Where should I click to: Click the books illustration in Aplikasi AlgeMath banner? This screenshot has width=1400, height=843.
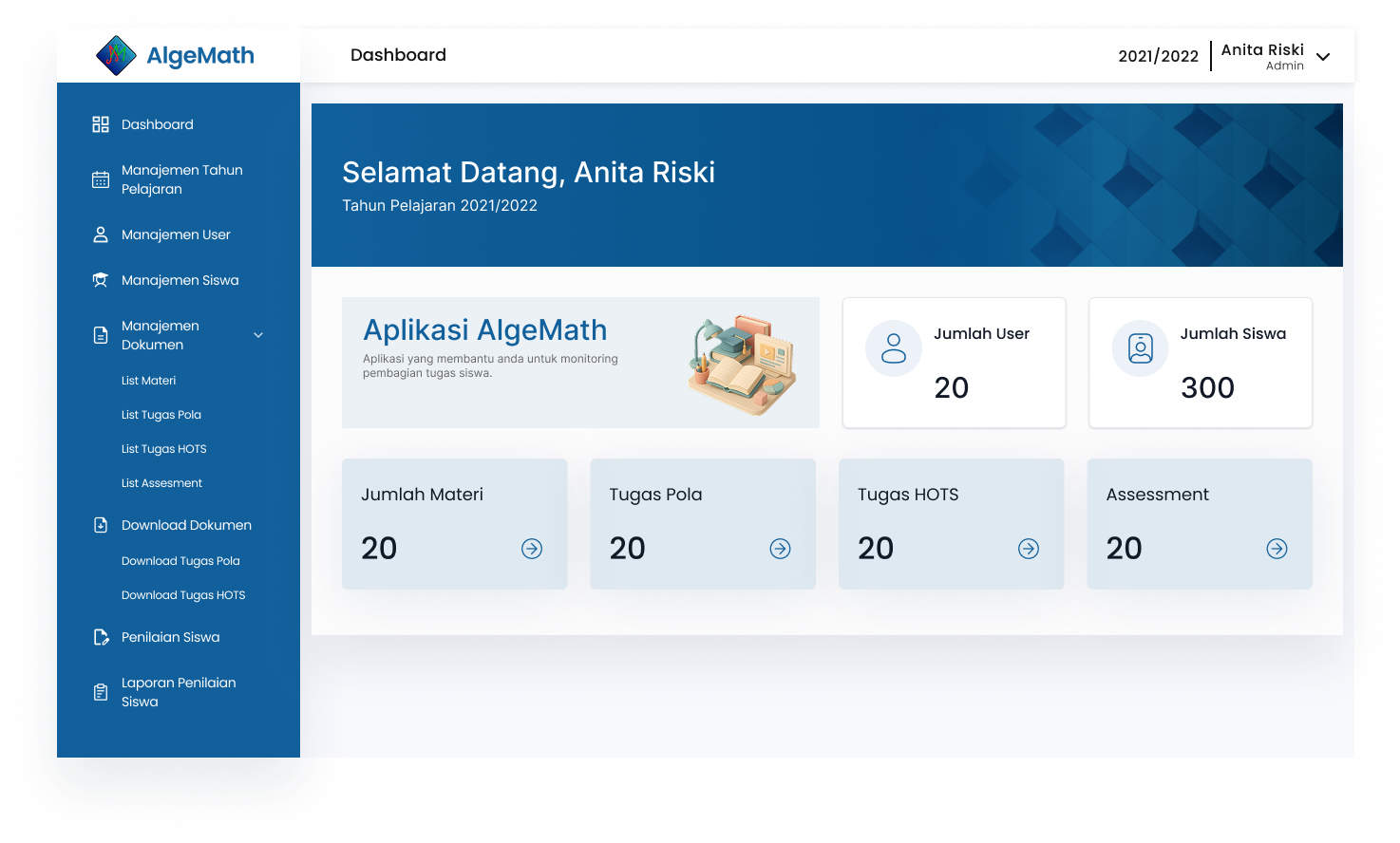pyautogui.click(x=743, y=365)
